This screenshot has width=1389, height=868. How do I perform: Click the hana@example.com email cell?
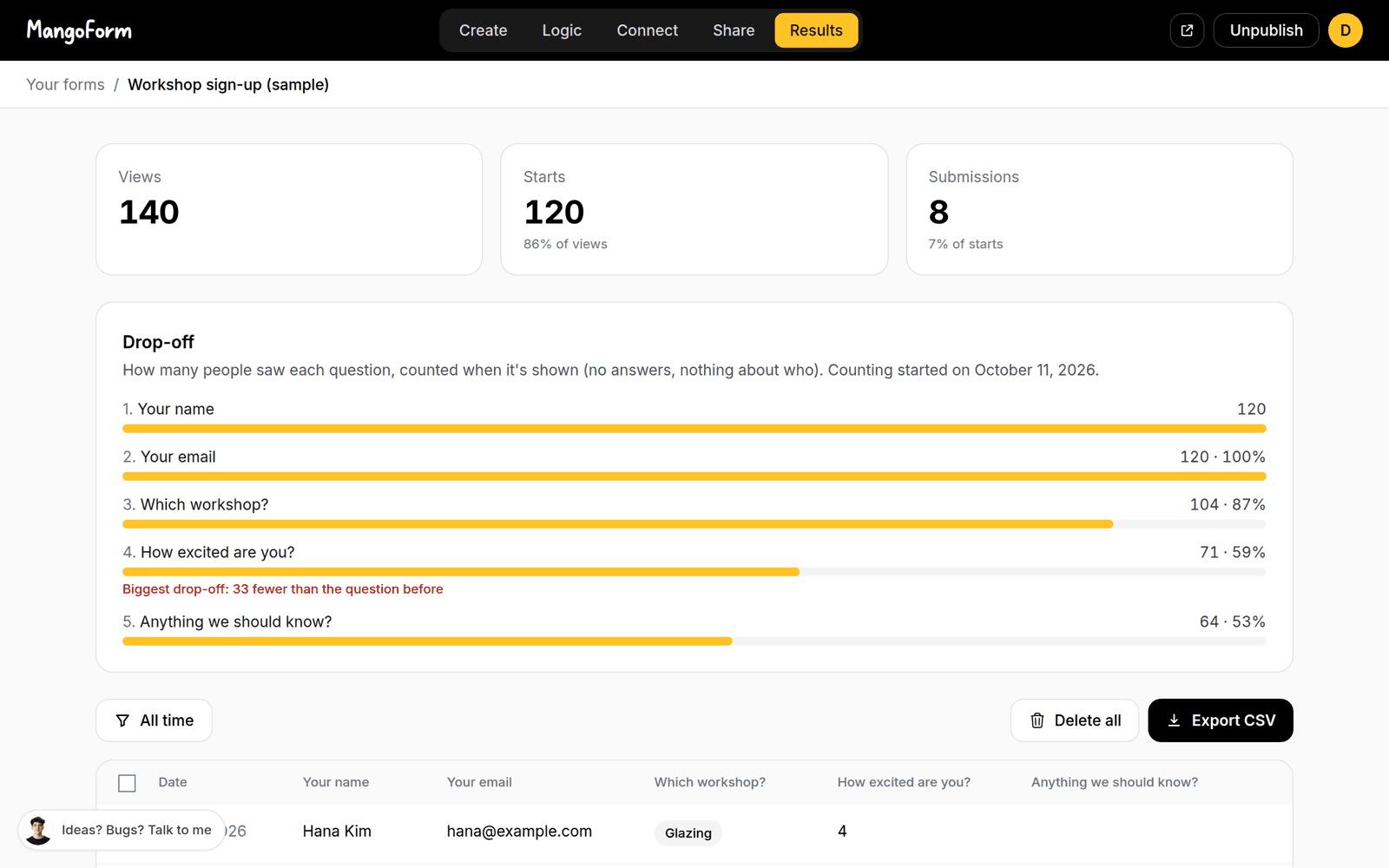(x=519, y=831)
